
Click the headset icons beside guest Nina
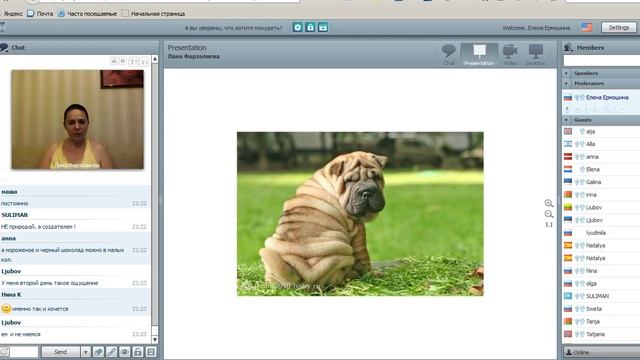579,271
